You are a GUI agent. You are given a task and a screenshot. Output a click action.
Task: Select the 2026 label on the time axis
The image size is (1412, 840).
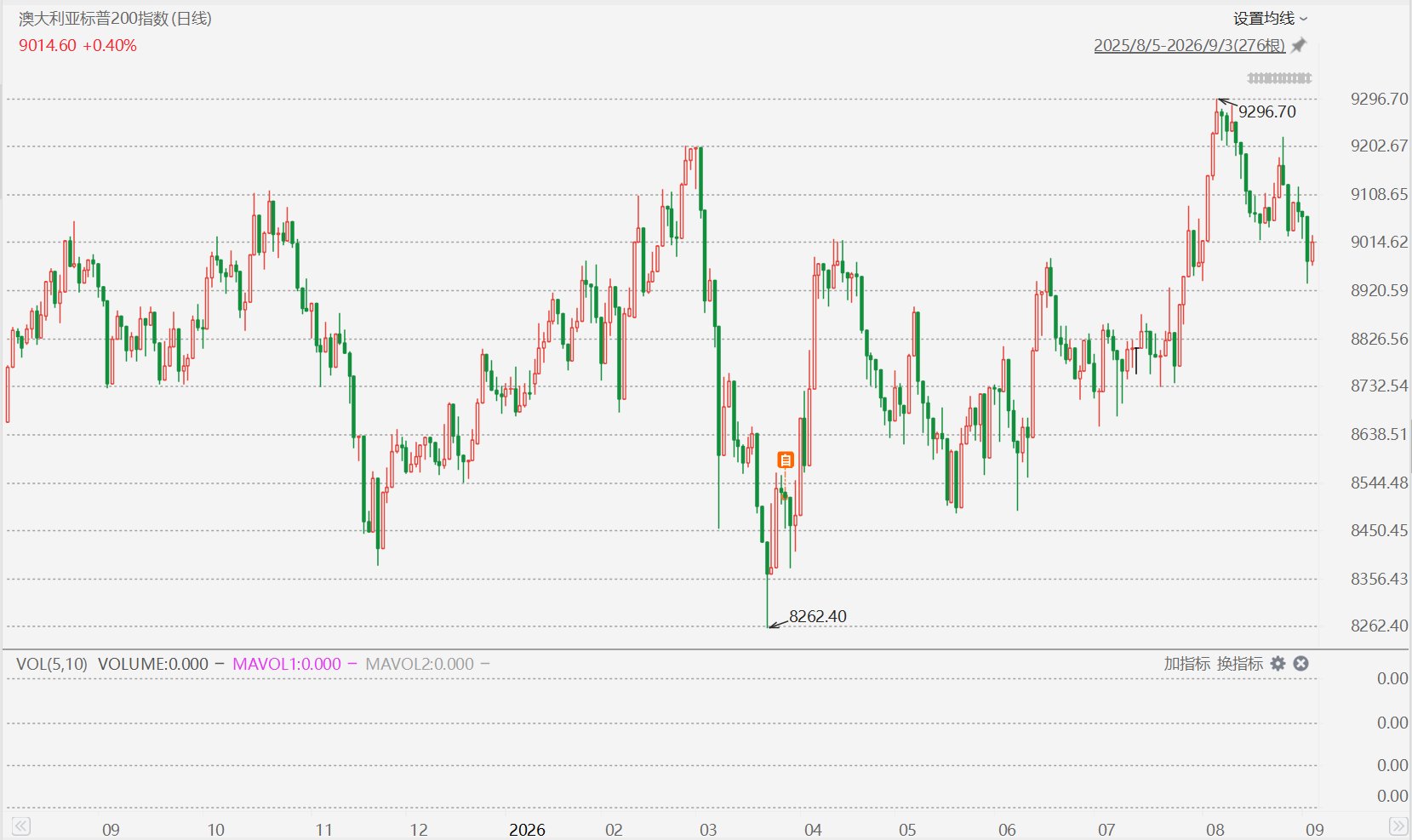[x=527, y=830]
